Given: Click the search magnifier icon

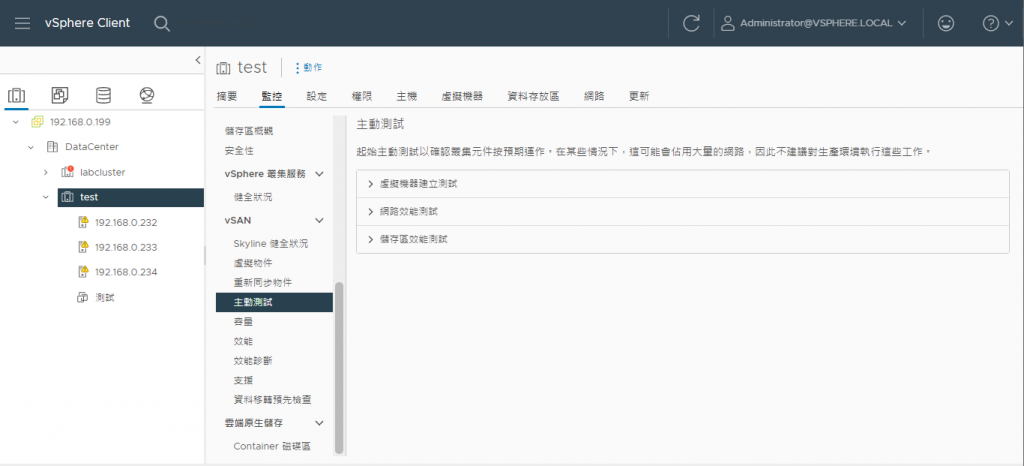Looking at the screenshot, I should (162, 23).
